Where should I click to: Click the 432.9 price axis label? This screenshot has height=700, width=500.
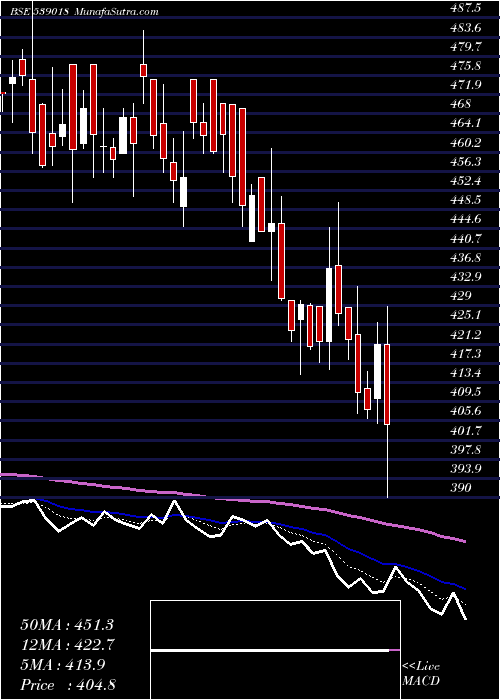click(465, 277)
